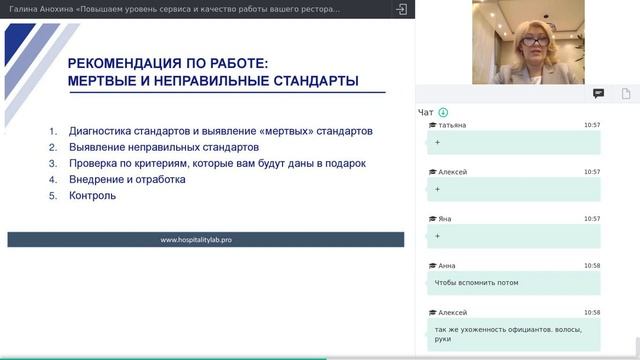Click the username Анна in chat
This screenshot has height=360, width=640.
[447, 266]
